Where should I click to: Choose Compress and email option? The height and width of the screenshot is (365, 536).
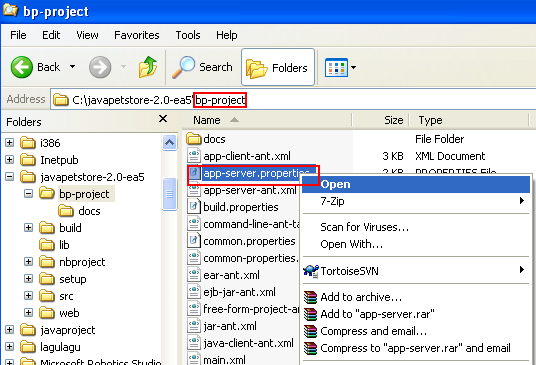(x=416, y=331)
